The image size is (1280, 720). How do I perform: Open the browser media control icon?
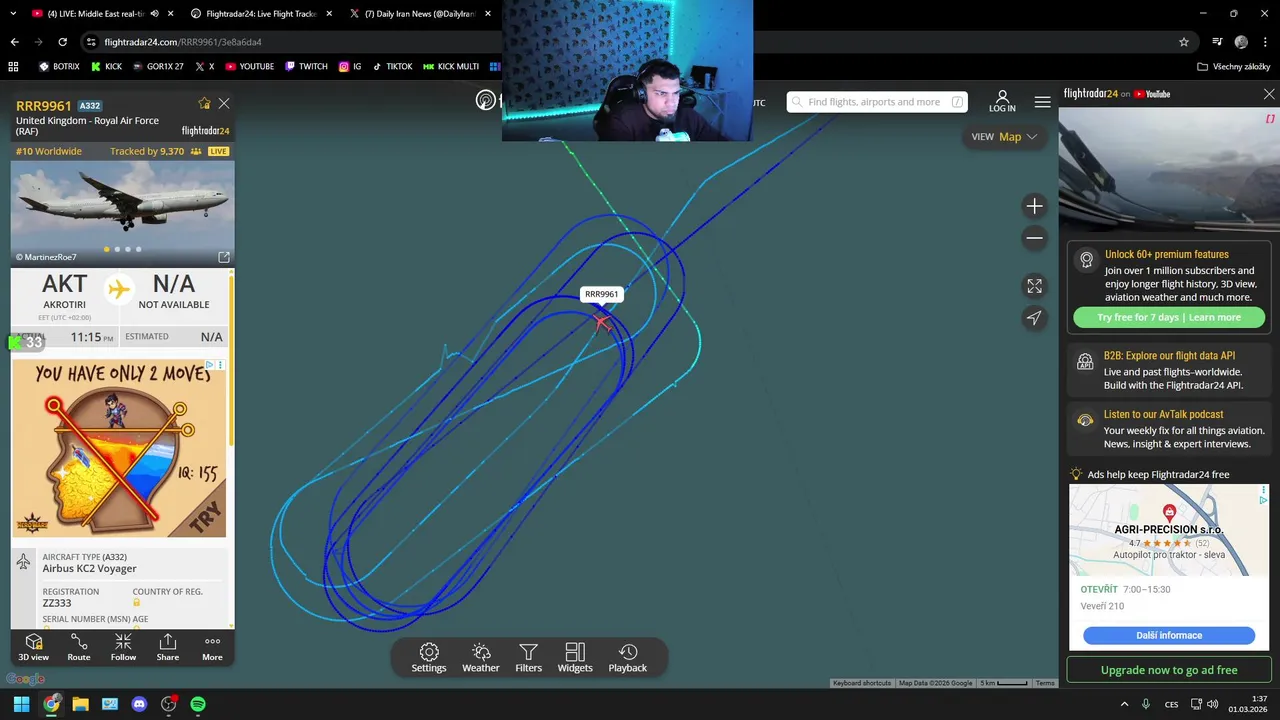click(1217, 42)
